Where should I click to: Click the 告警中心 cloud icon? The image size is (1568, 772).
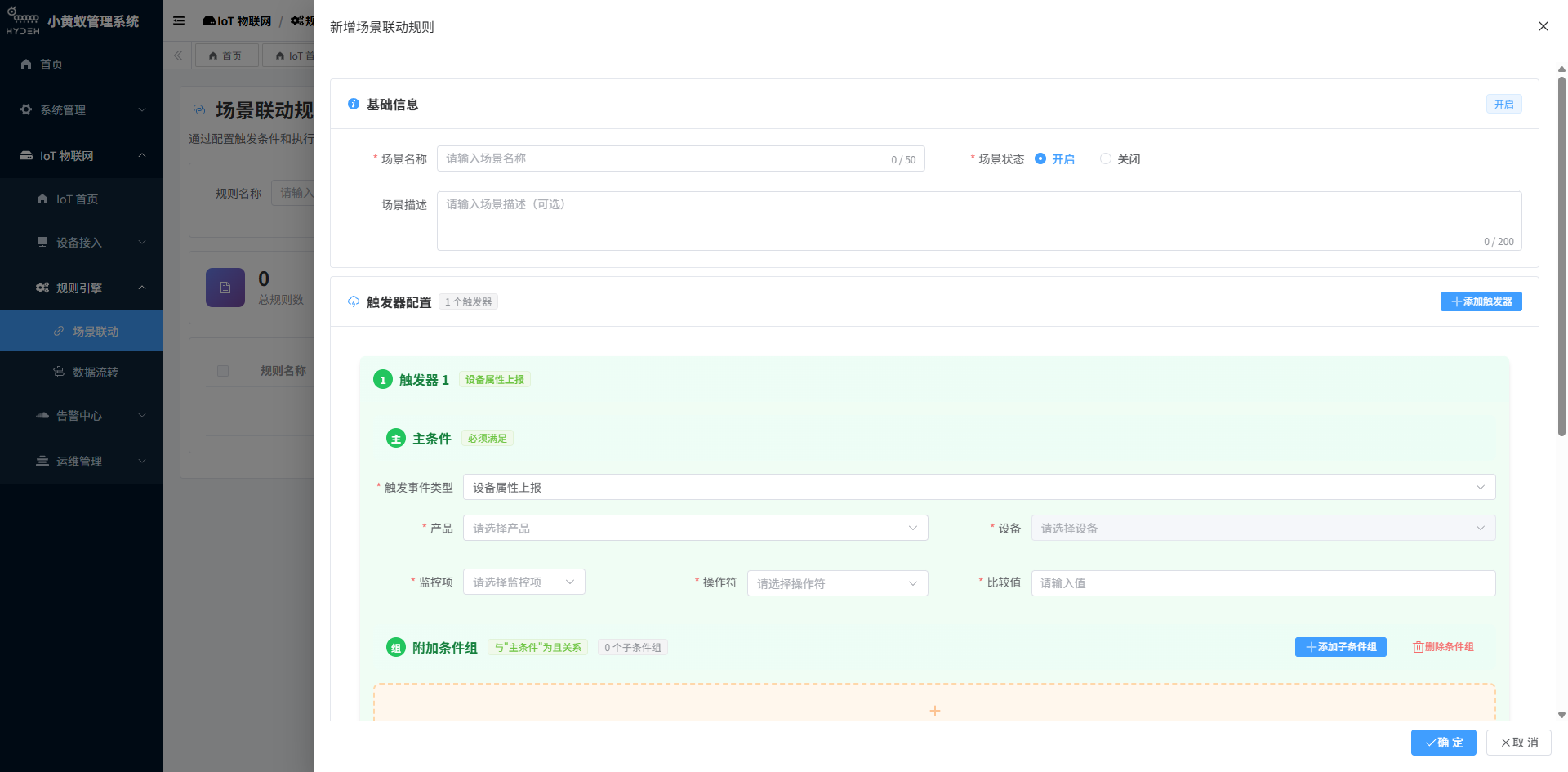tap(42, 415)
